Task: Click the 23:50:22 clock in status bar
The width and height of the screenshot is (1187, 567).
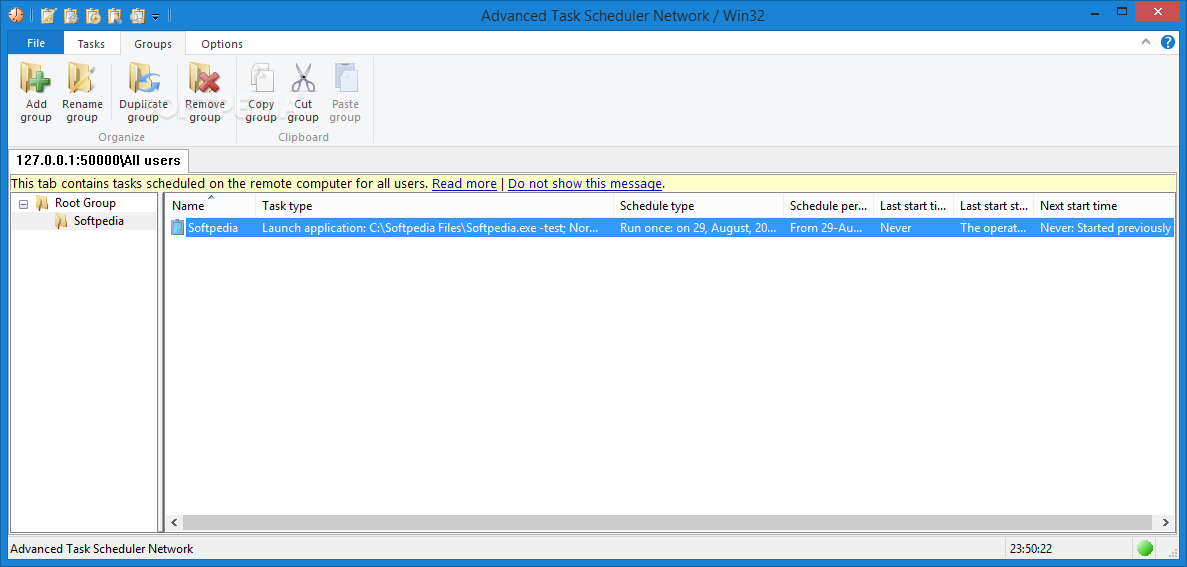Action: point(1031,549)
